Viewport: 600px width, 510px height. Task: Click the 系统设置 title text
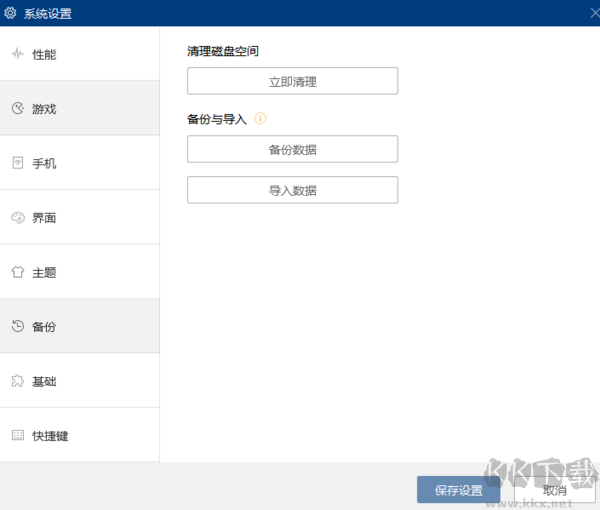pos(48,13)
